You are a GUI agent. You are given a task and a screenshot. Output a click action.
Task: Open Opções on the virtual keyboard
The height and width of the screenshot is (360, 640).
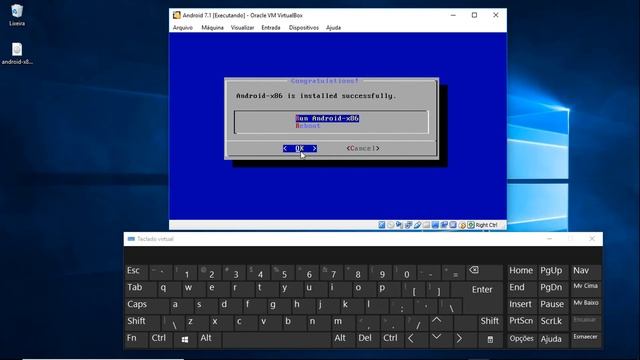[x=522, y=339]
